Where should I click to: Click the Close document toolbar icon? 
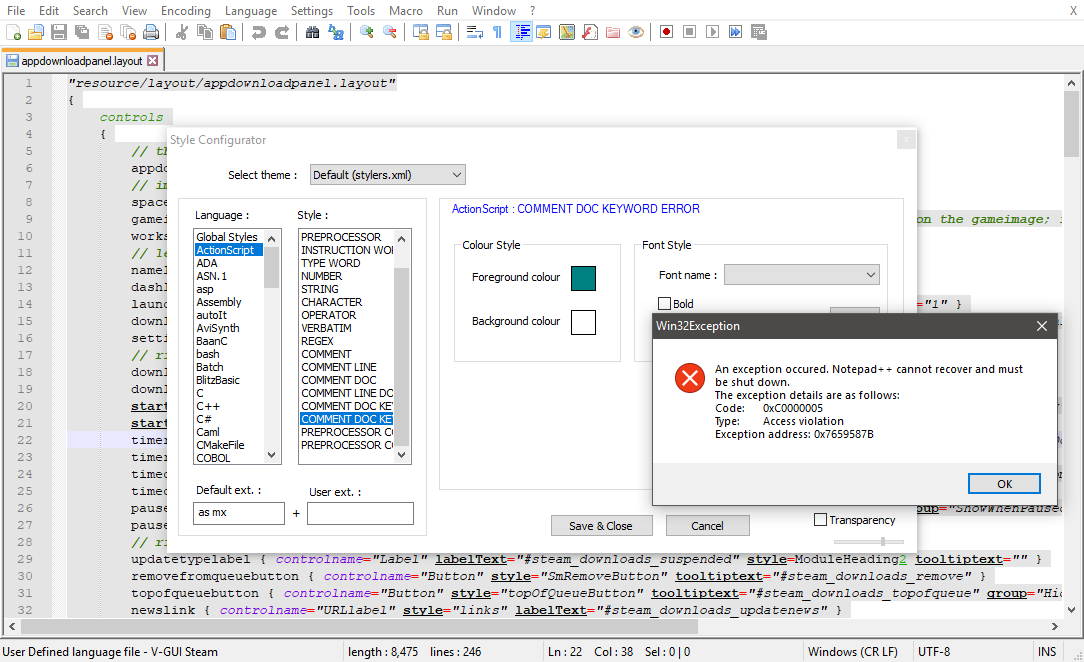(105, 32)
